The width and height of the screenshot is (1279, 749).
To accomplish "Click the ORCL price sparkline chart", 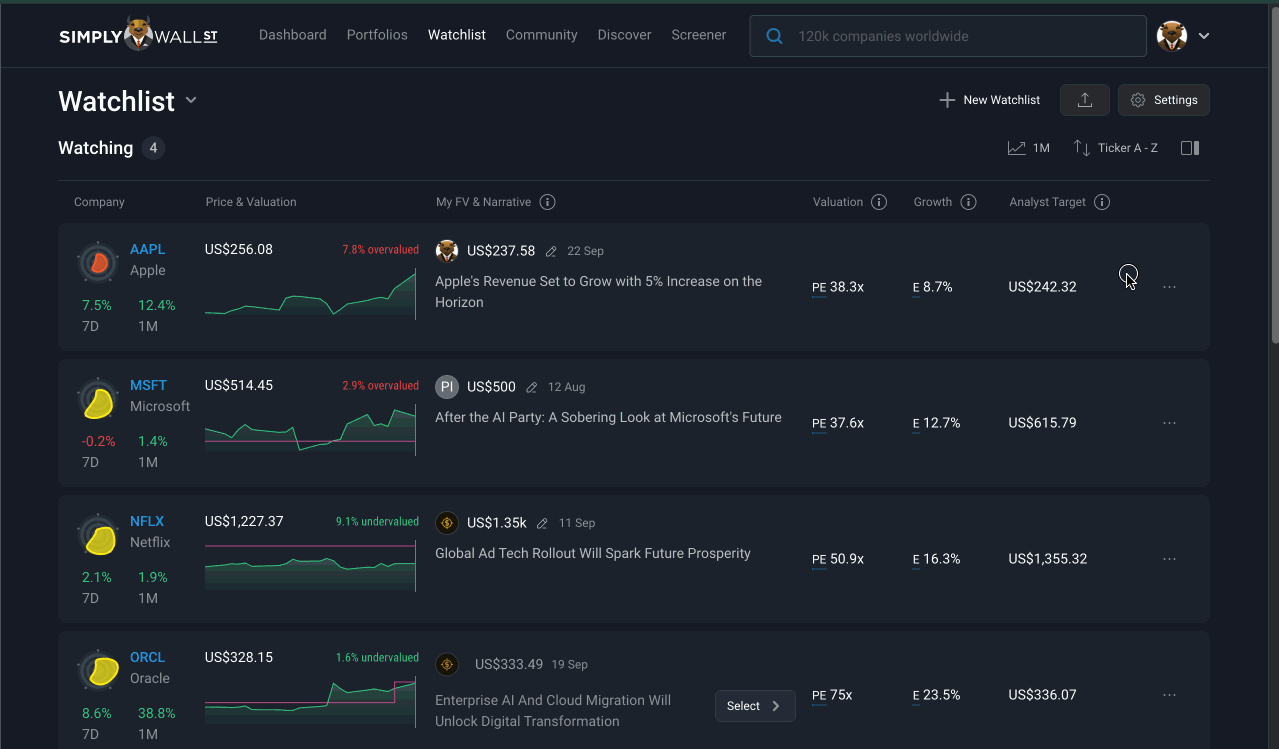I will [310, 701].
